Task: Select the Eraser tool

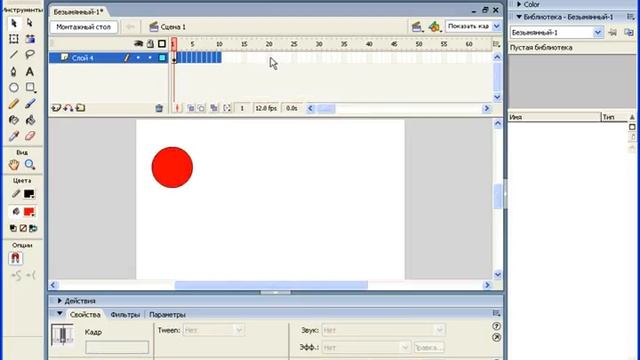Action: click(x=30, y=136)
